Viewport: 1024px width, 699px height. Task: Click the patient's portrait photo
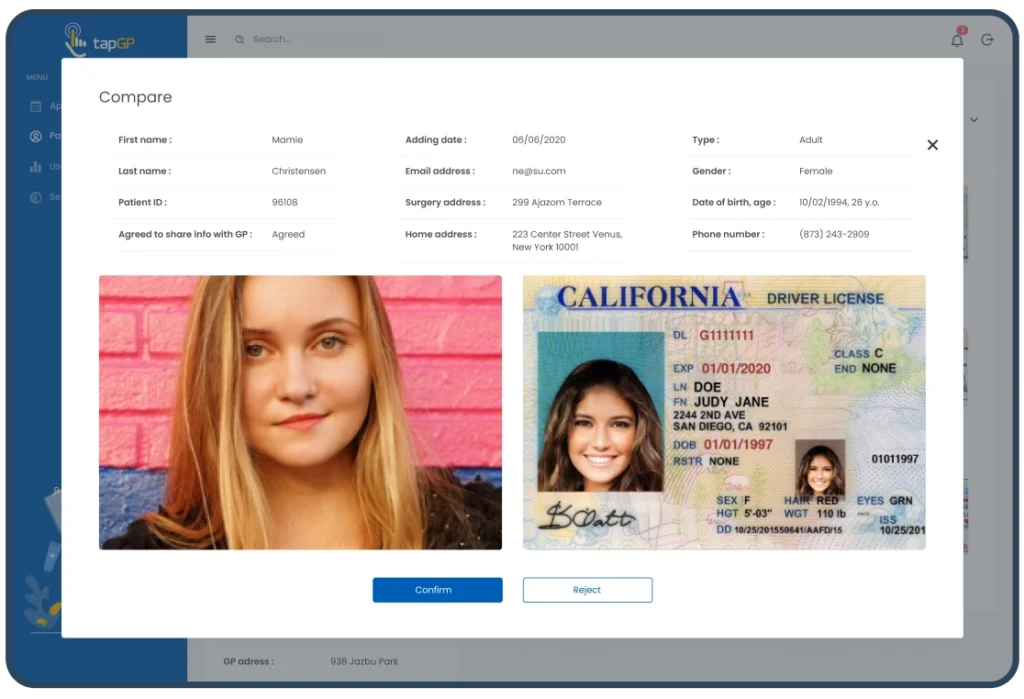pos(300,412)
